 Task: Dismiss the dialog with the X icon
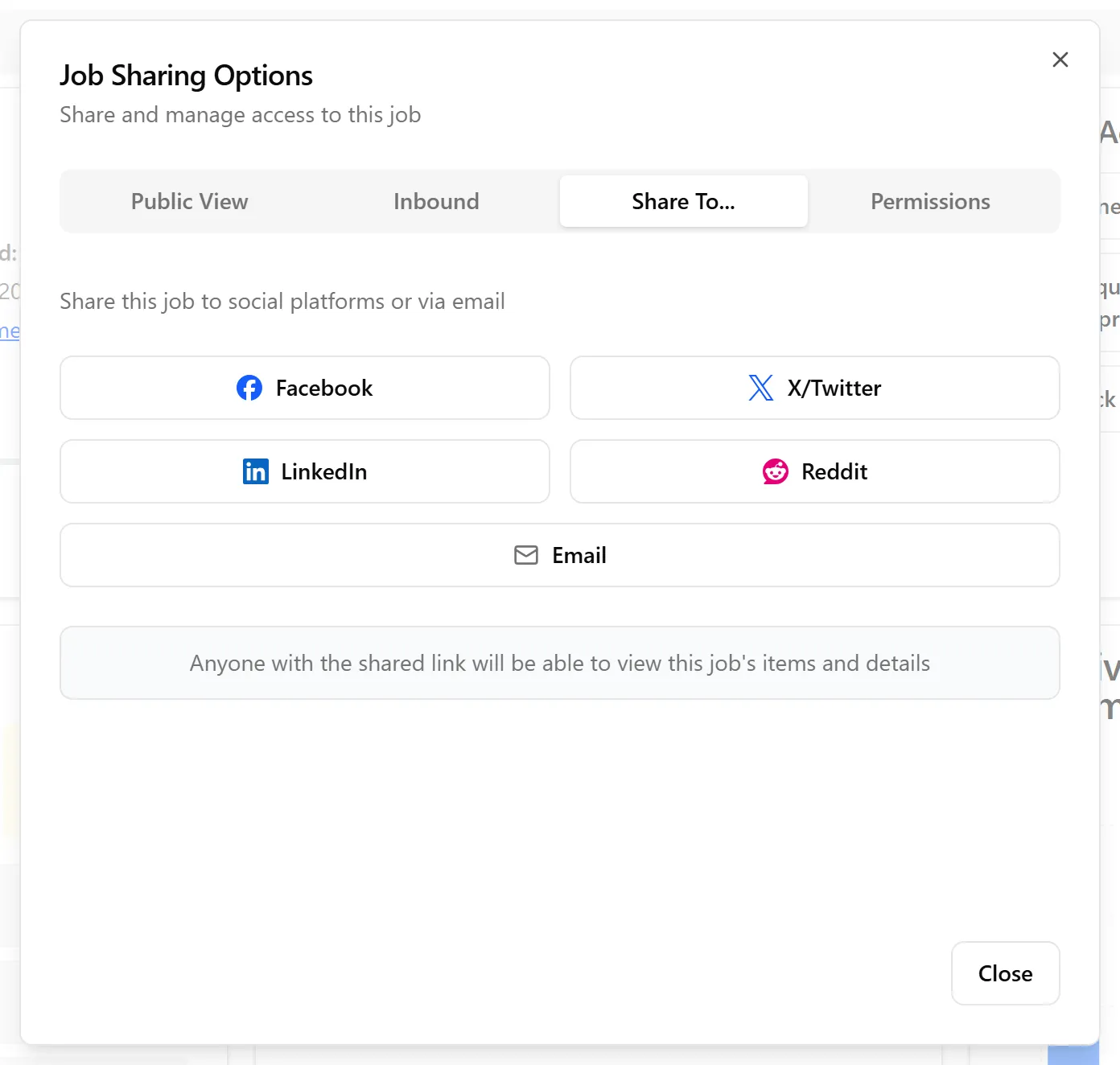pyautogui.click(x=1060, y=60)
